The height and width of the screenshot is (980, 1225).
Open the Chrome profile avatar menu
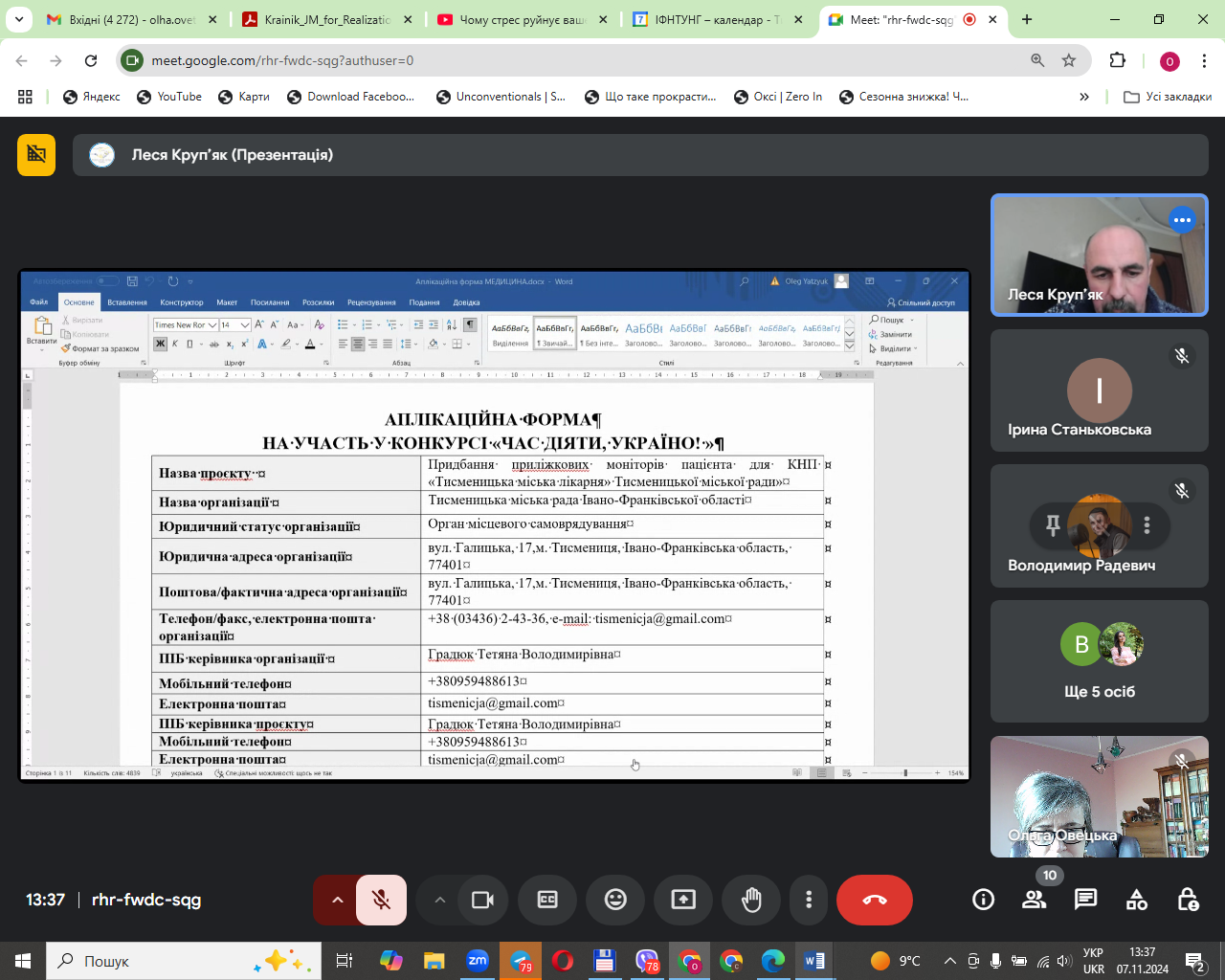(1169, 61)
